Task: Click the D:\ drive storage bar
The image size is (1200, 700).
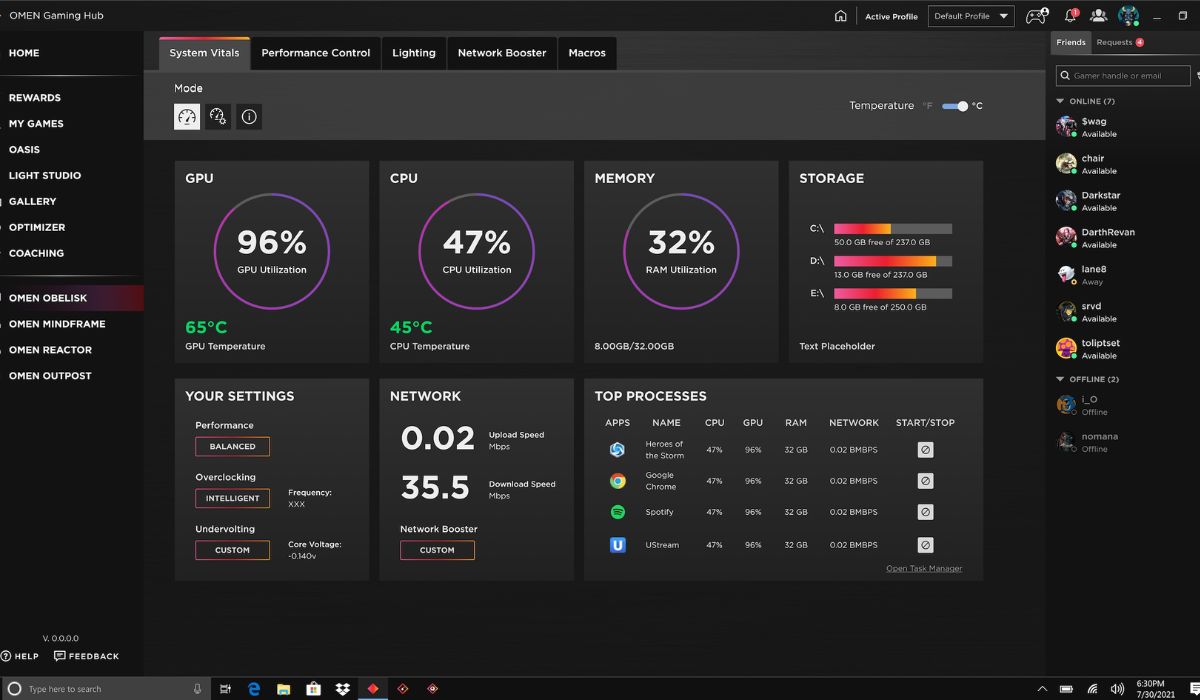Action: click(893, 261)
